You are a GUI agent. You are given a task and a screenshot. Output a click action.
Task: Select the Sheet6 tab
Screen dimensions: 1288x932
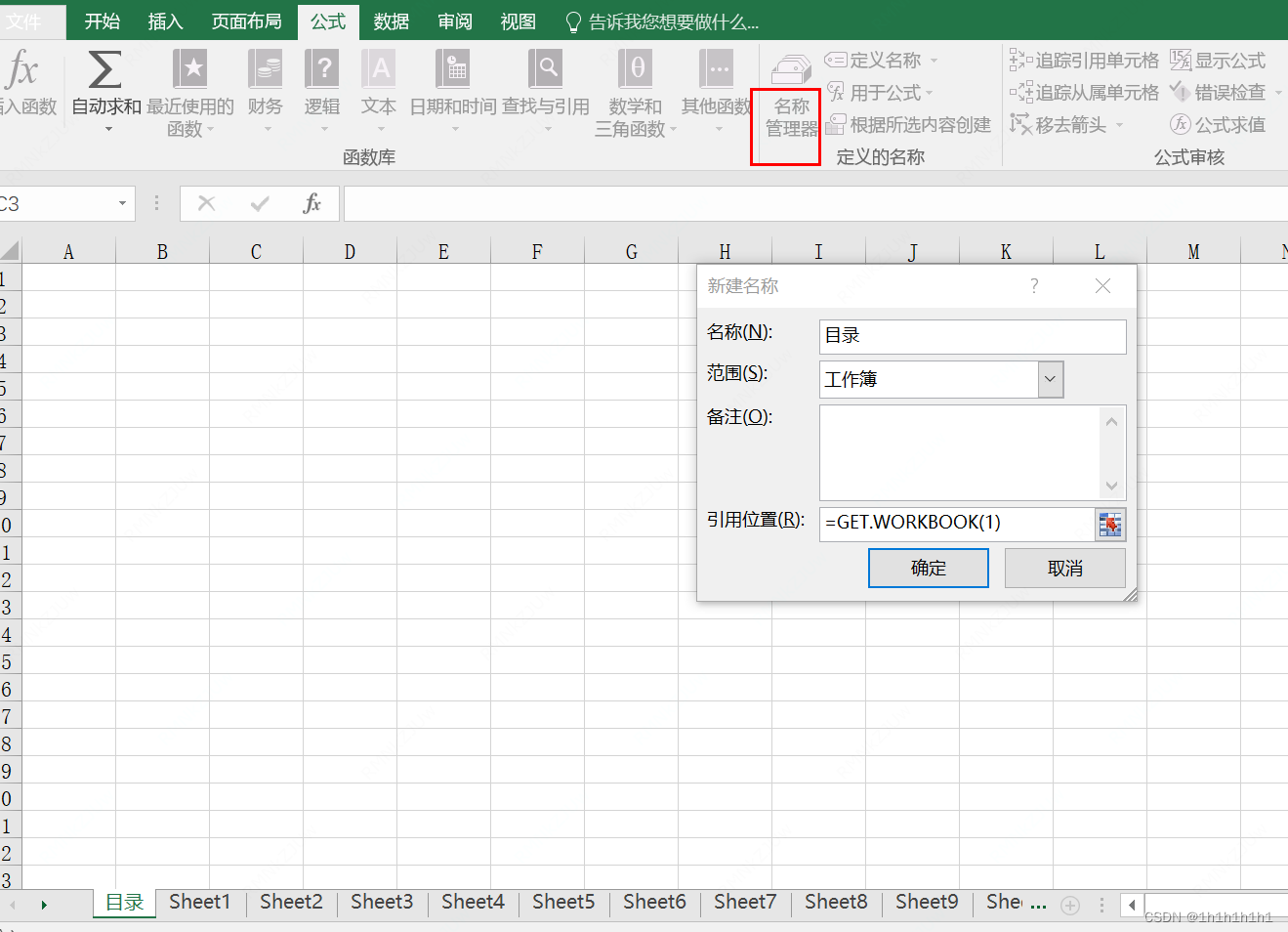(x=654, y=902)
